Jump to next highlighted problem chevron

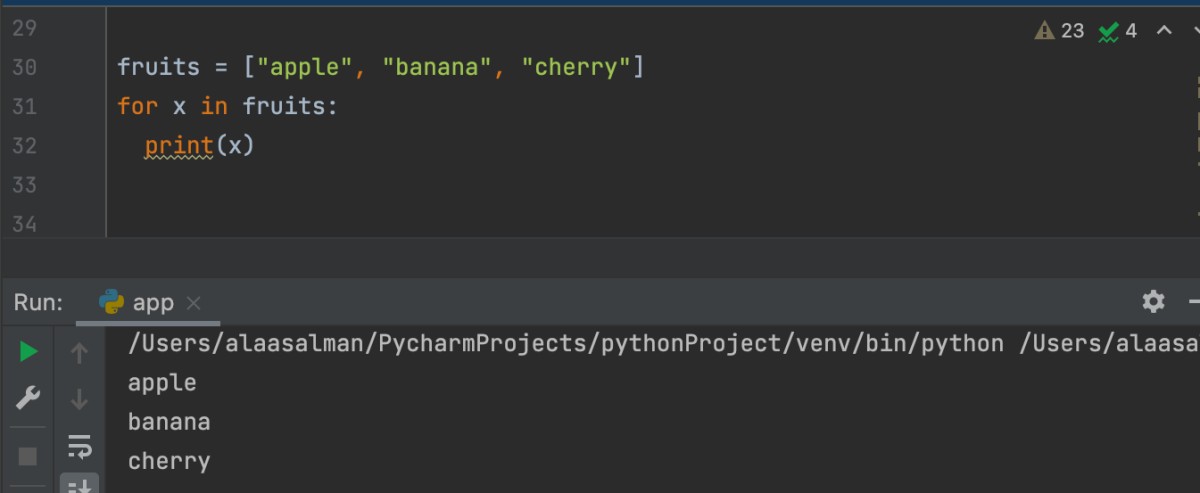[1195, 30]
